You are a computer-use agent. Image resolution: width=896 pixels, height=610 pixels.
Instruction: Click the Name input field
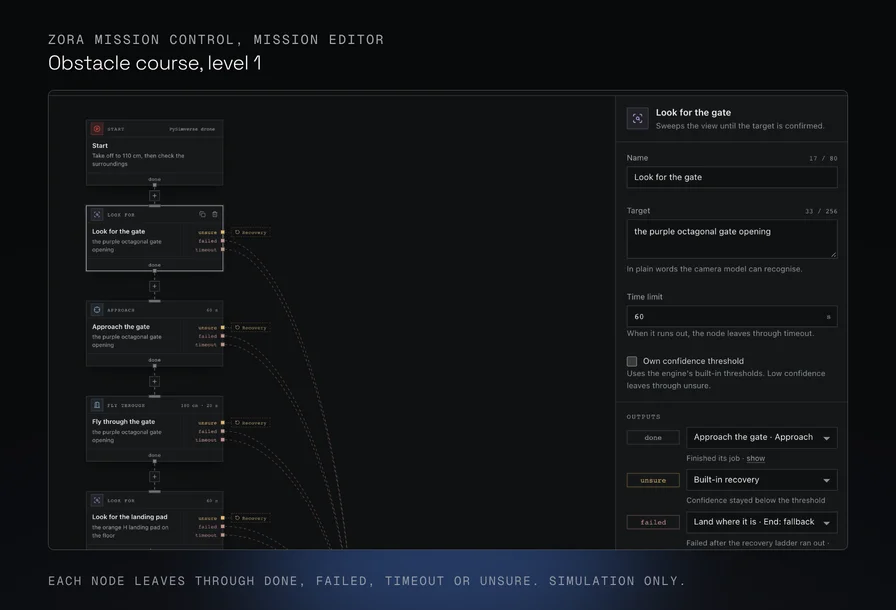pyautogui.click(x=732, y=177)
